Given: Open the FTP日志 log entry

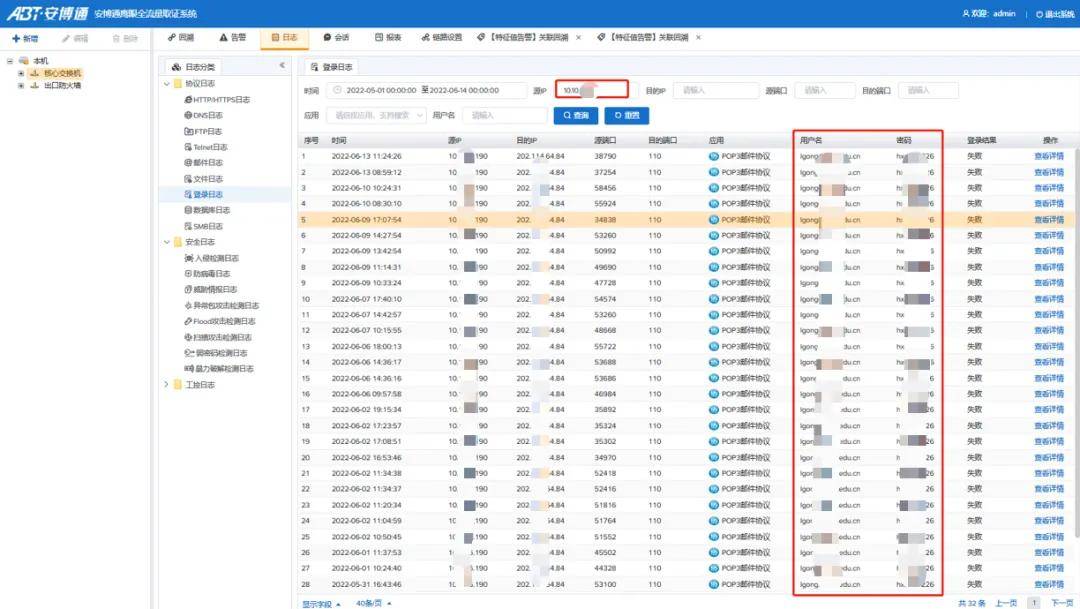Looking at the screenshot, I should 203,131.
